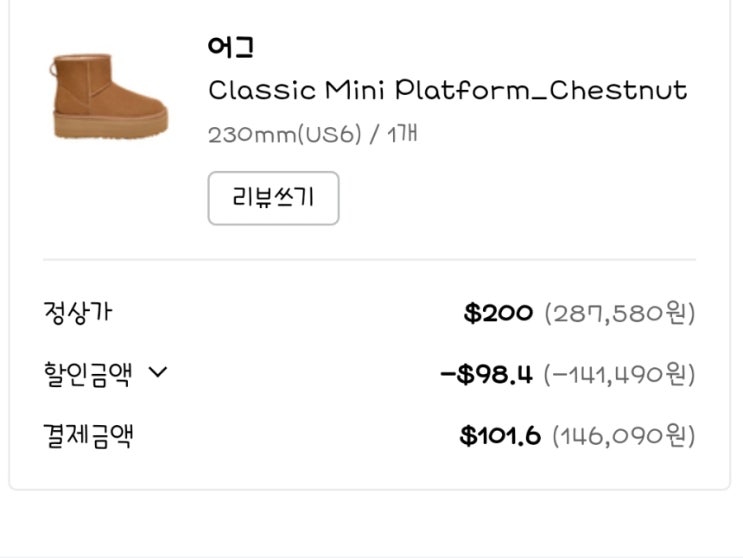Click the (287,580원) won amount
Image resolution: width=743 pixels, height=558 pixels.
[x=619, y=313]
